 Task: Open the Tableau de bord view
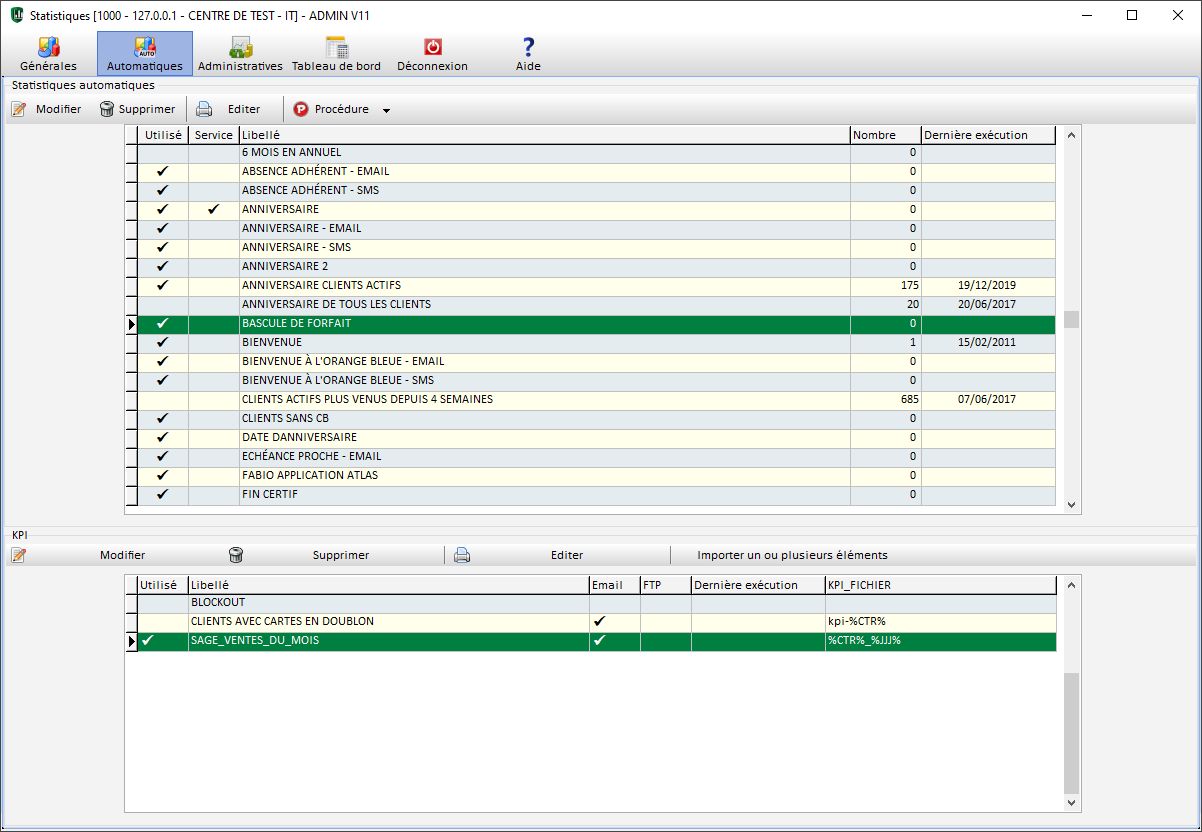pos(336,54)
